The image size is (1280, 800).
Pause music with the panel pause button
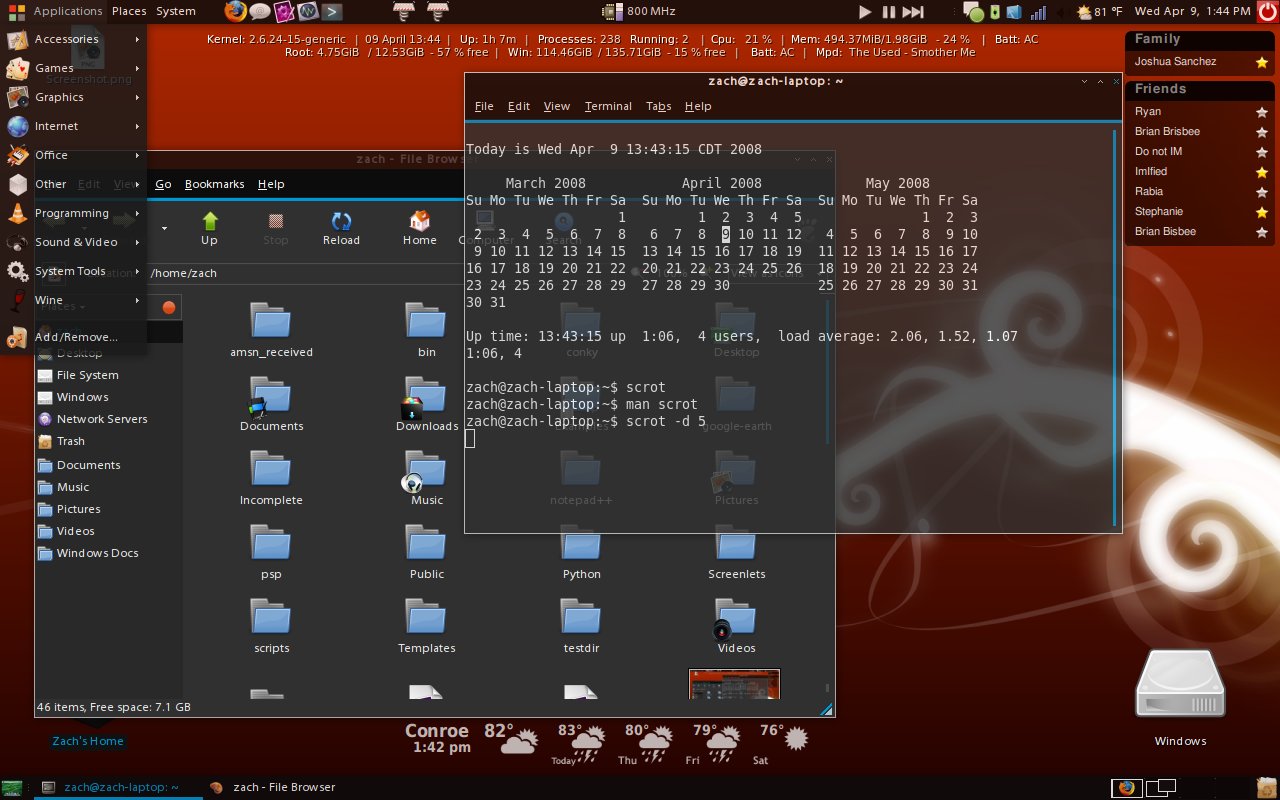888,12
